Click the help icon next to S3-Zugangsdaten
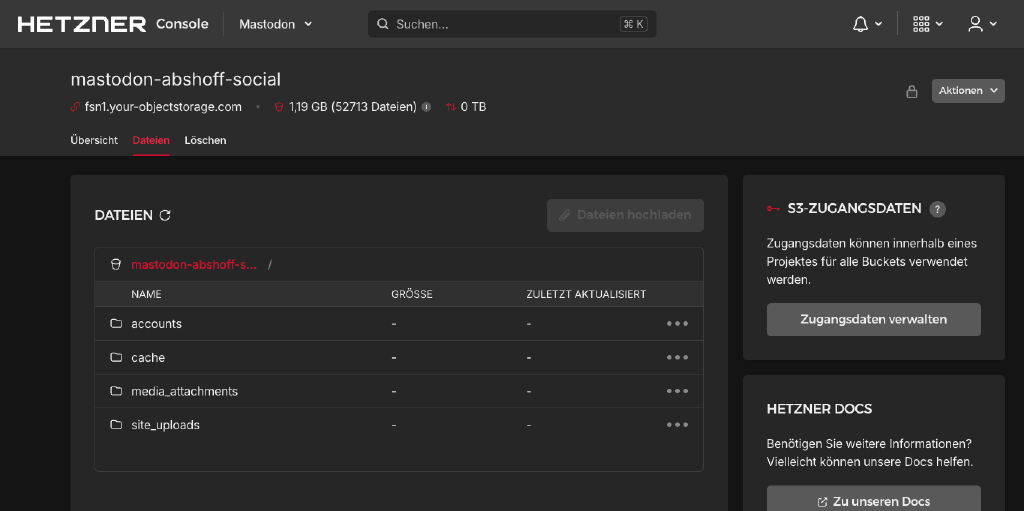Screen dimensions: 1024x511 [x=938, y=209]
